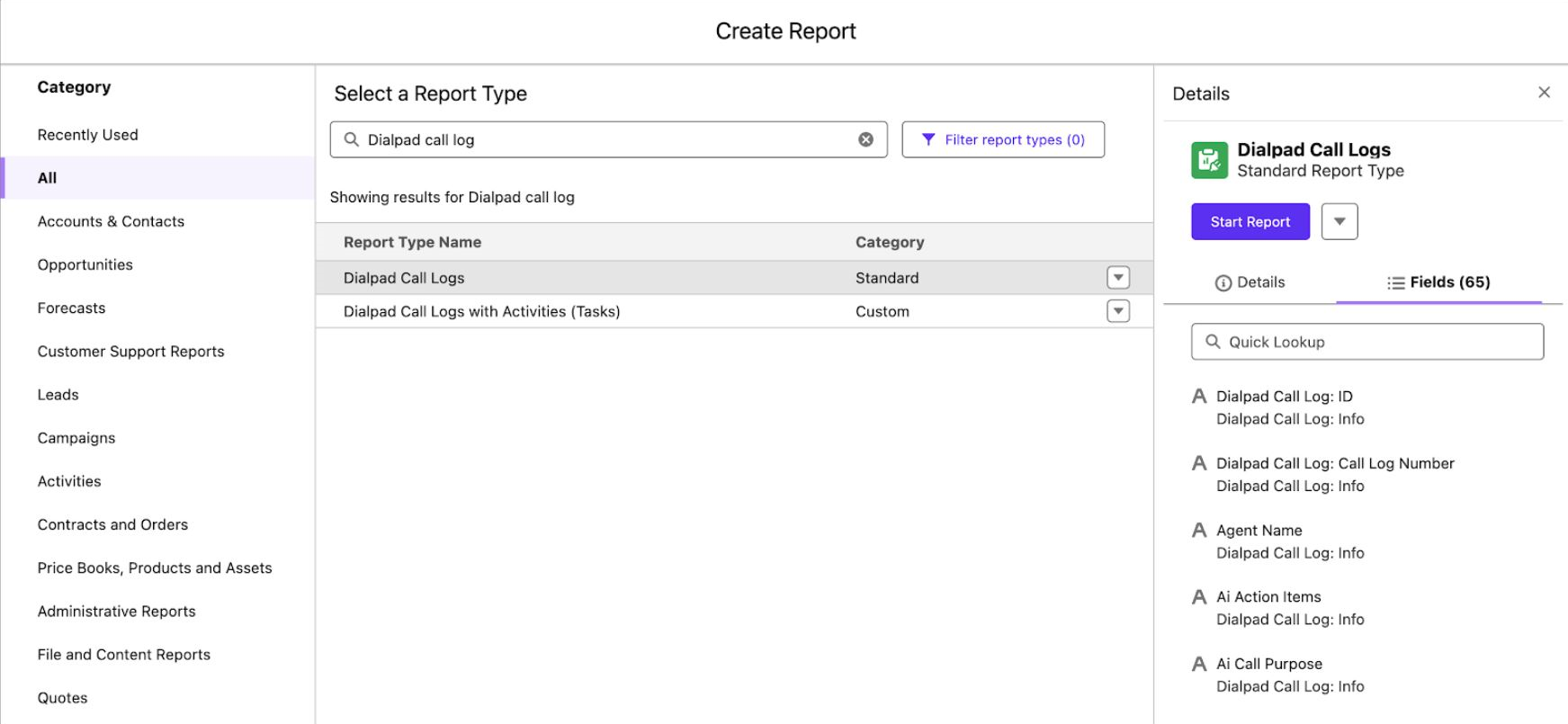Expand the arrow menu next to Start Report
Image resolution: width=1568 pixels, height=724 pixels.
coord(1340,221)
